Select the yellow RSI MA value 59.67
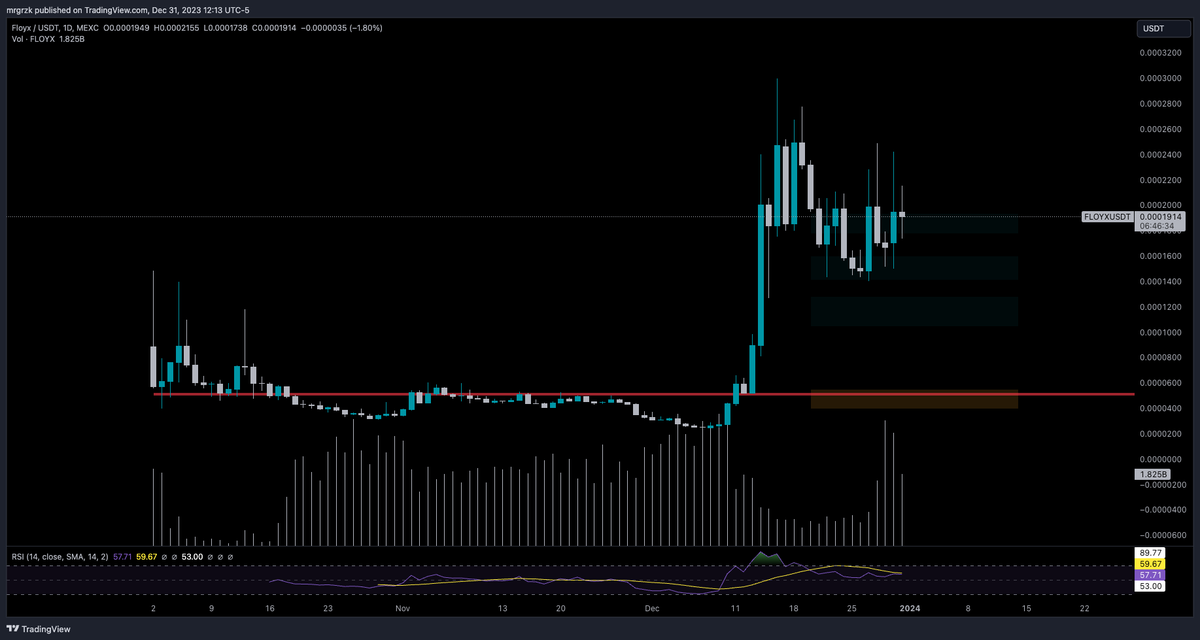Viewport: 1200px width, 640px height. pyautogui.click(x=146, y=557)
